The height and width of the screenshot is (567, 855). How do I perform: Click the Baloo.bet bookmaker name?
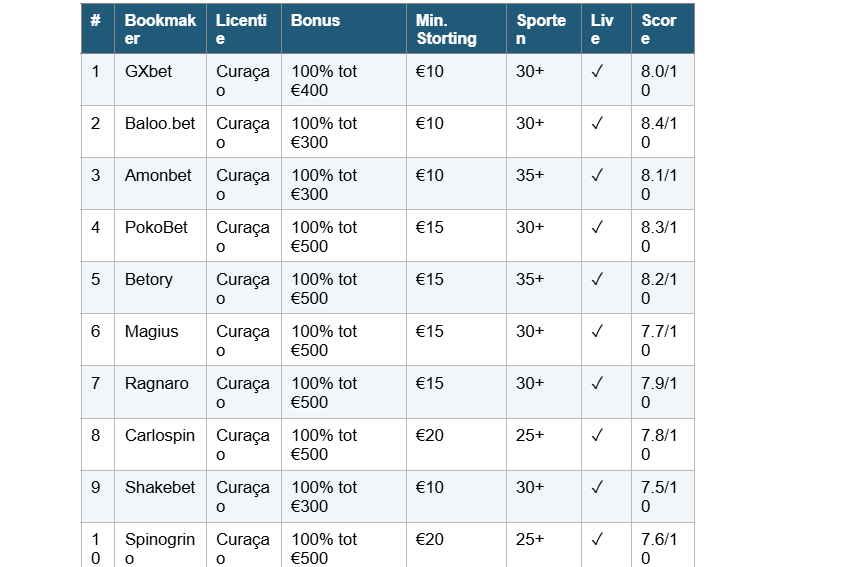pyautogui.click(x=160, y=123)
